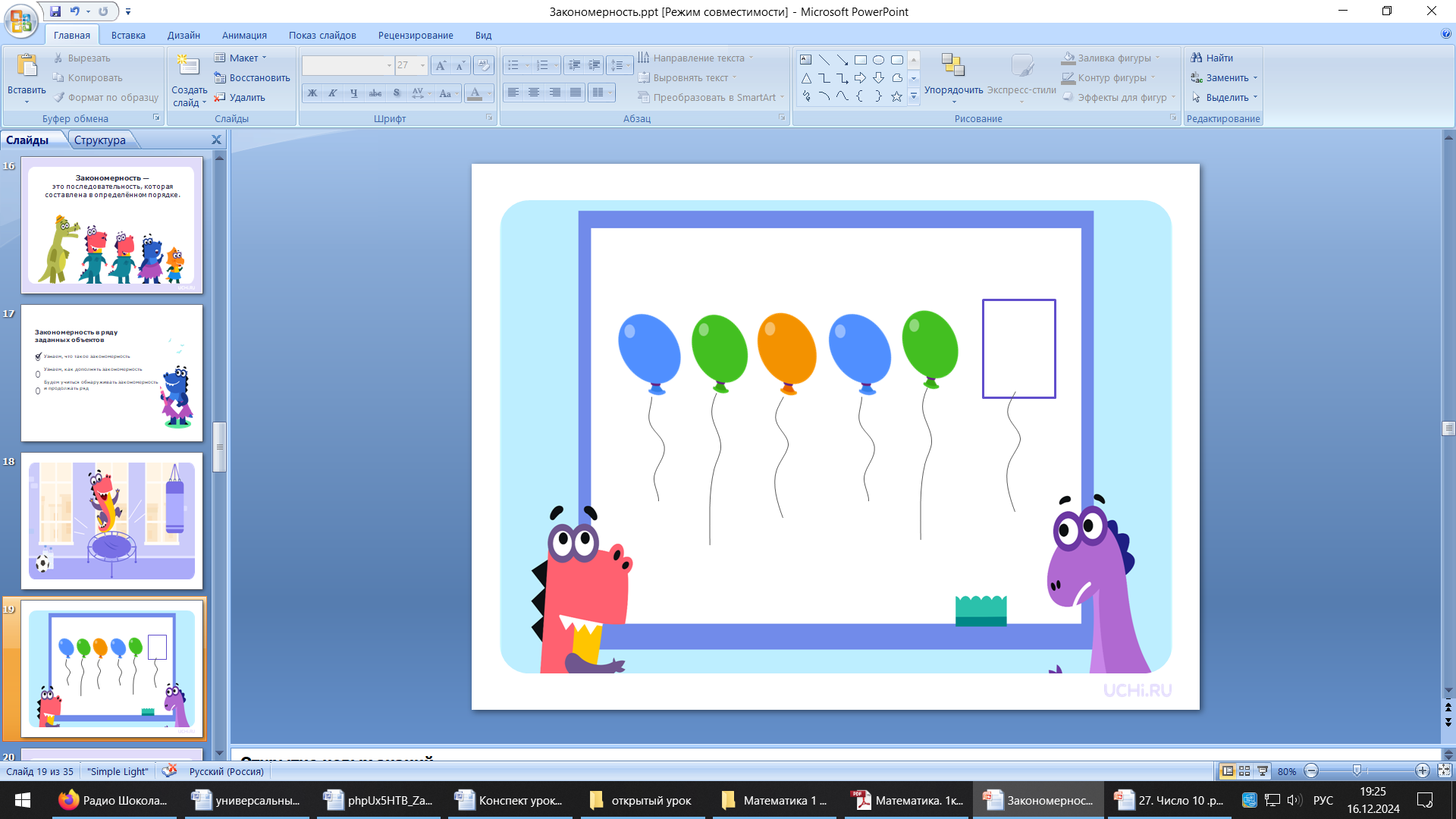This screenshot has height=819, width=1456.
Task: Click the Office button logo
Action: point(20,20)
